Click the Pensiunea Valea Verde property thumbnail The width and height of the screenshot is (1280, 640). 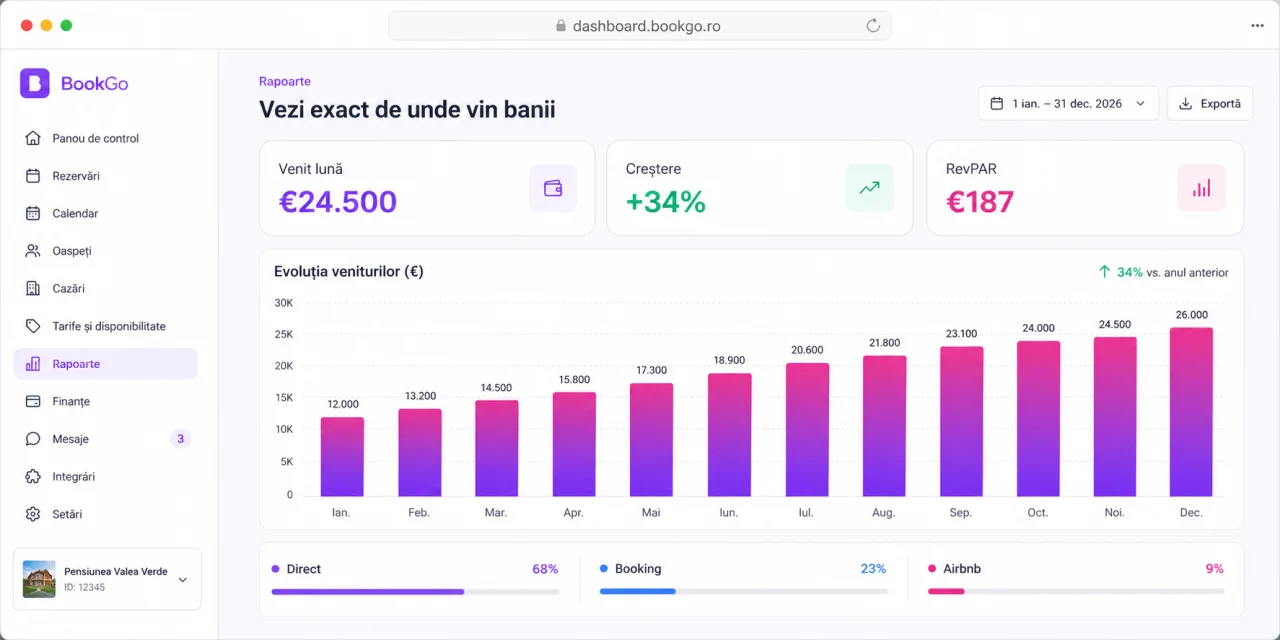(39, 579)
